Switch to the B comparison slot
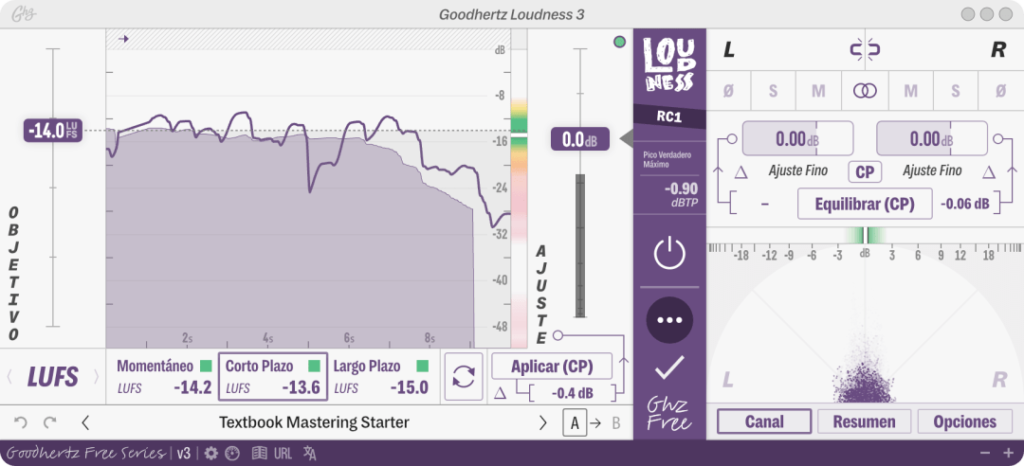Viewport: 1024px width, 466px height. pyautogui.click(x=616, y=423)
